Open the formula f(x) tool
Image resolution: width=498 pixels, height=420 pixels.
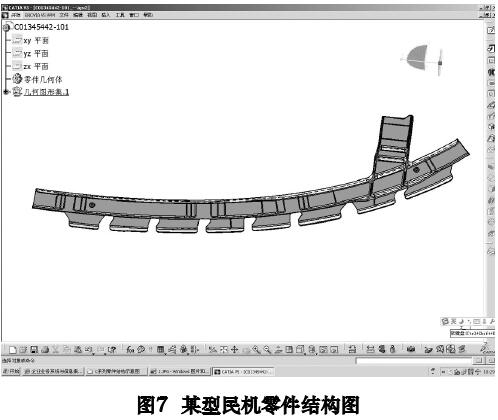click(x=130, y=350)
